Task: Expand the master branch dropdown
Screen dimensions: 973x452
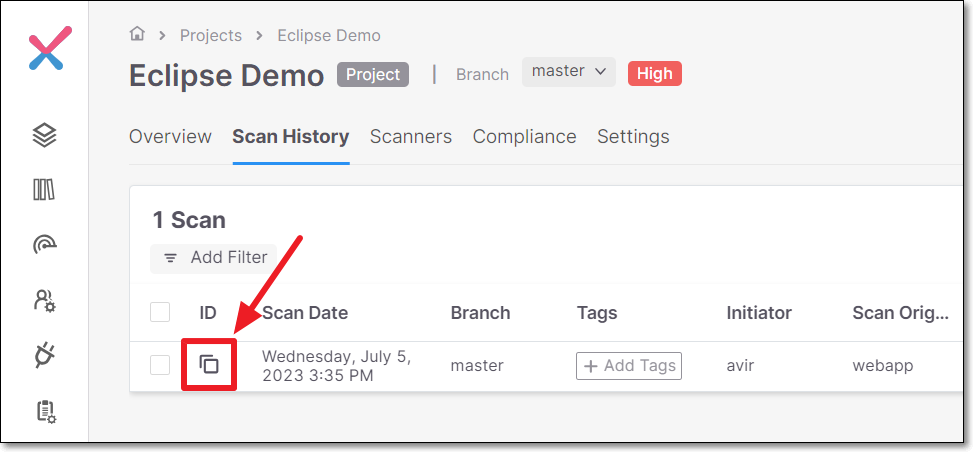Action: point(568,72)
